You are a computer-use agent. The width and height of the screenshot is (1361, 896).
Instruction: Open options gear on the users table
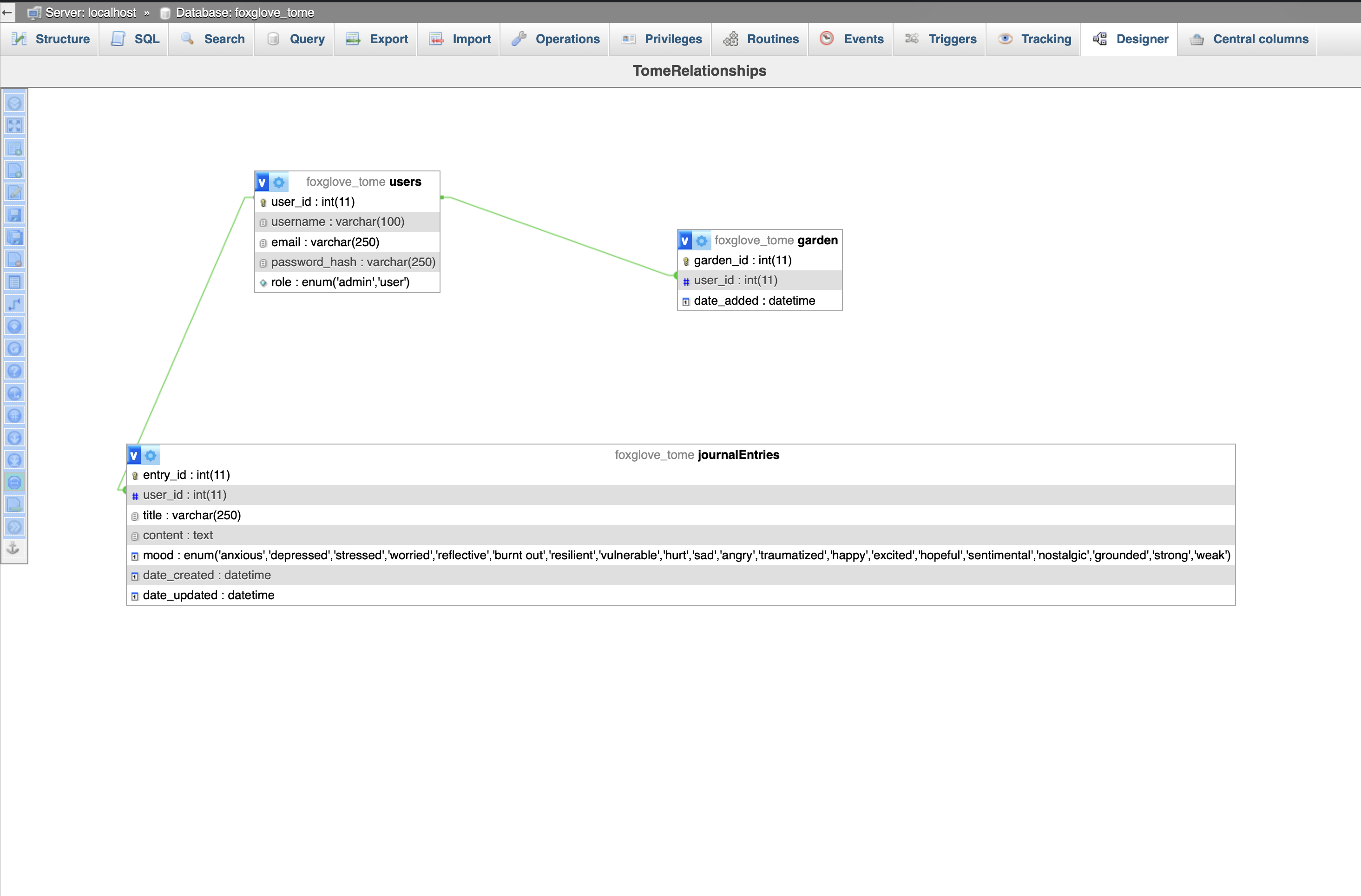[279, 182]
